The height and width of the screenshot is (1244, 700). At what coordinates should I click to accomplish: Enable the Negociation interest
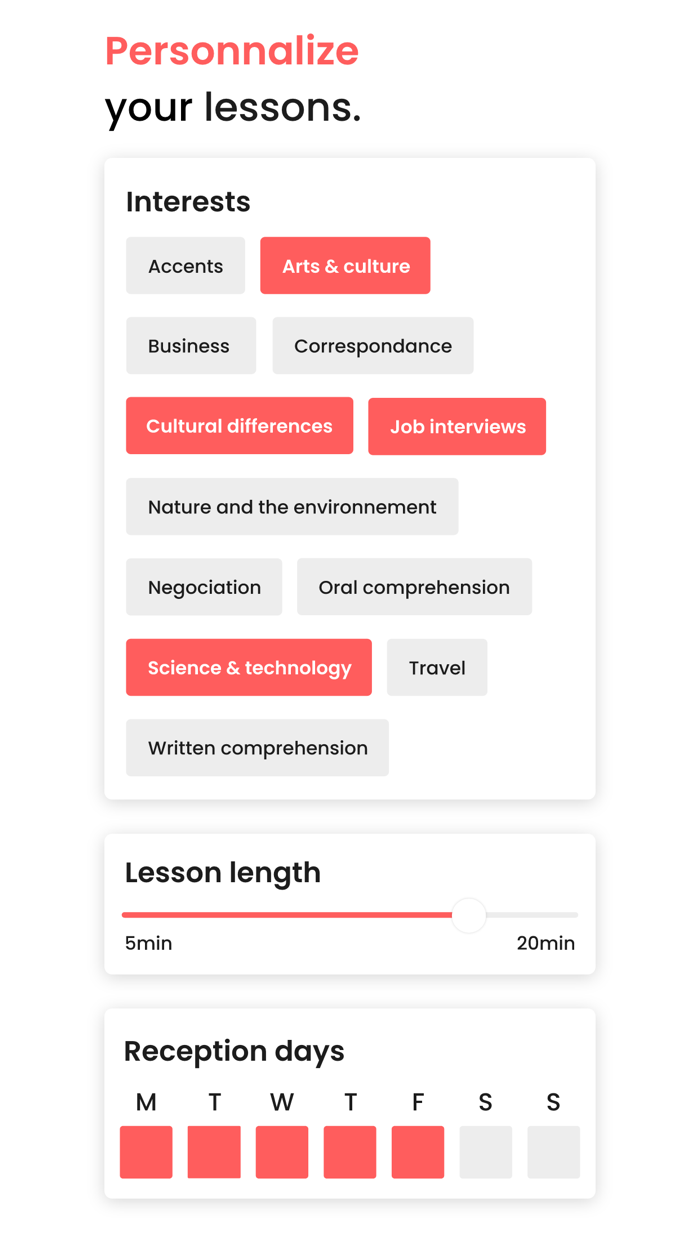(204, 587)
